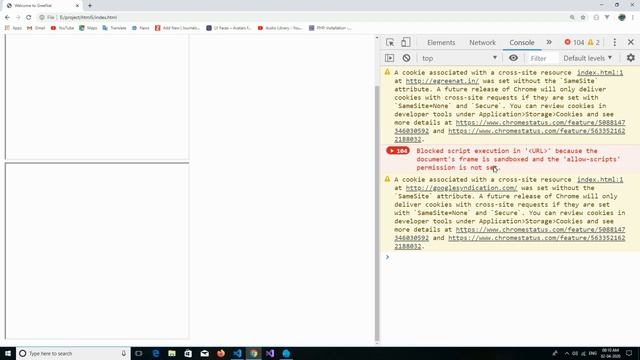Open the Translate bookmark

point(114,28)
